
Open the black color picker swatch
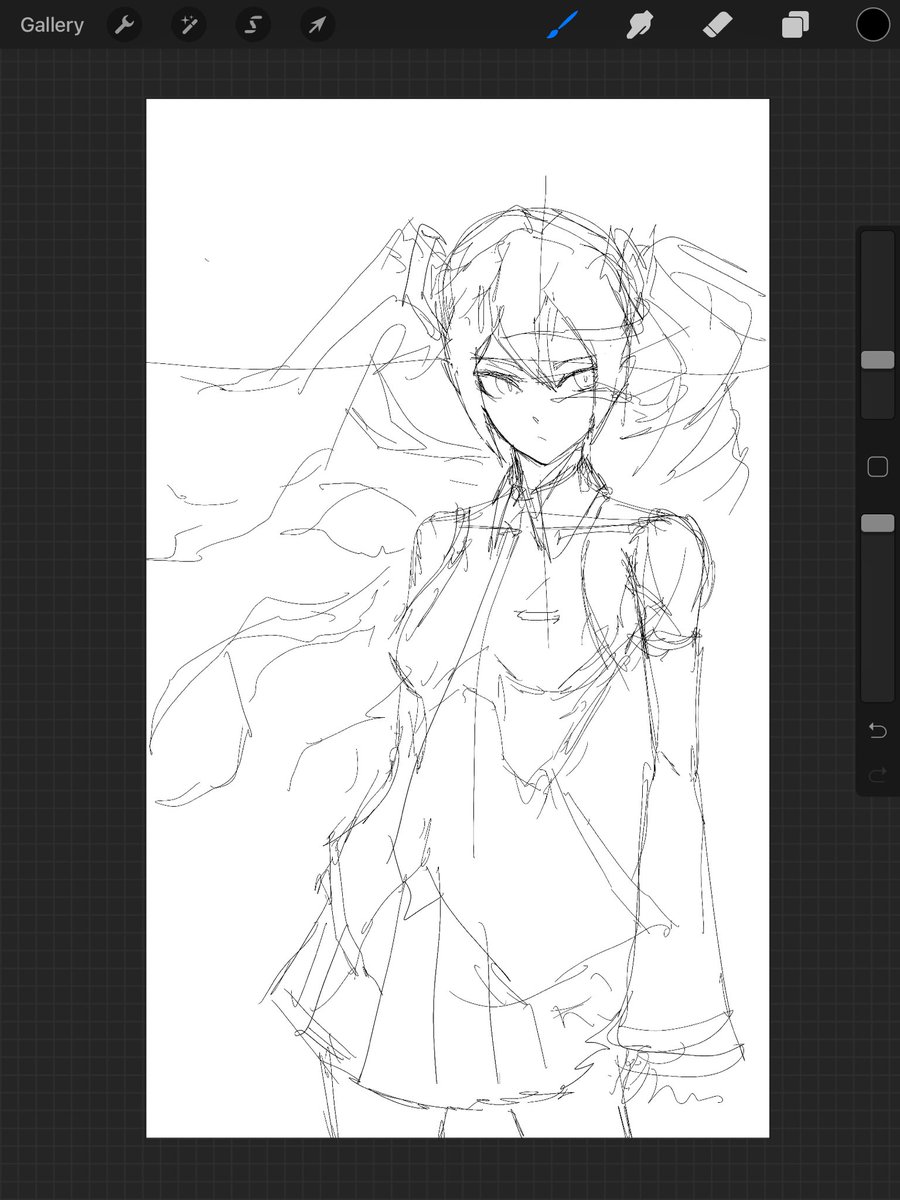click(x=872, y=25)
